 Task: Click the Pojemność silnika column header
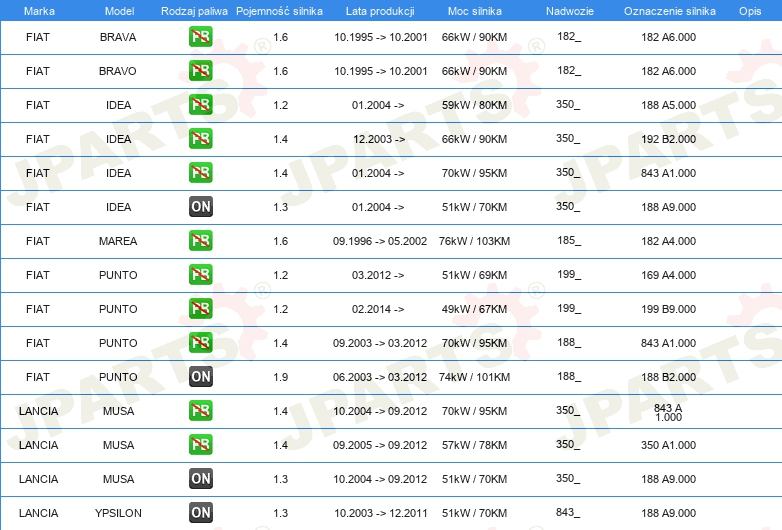pyautogui.click(x=279, y=11)
